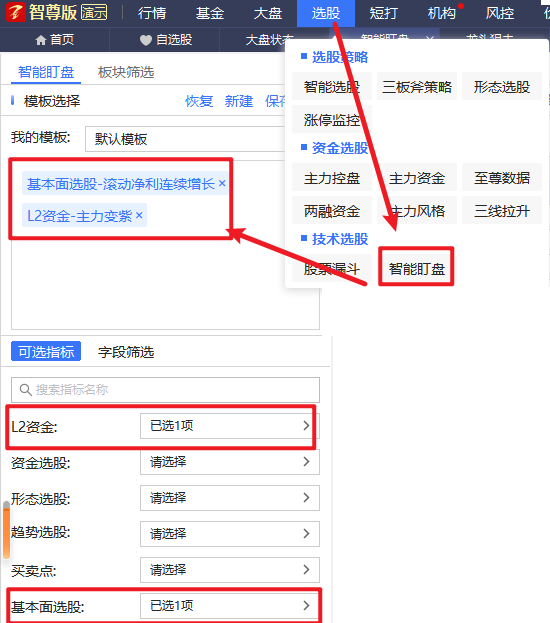550x623 pixels.
Task: Switch to the 自选股 tab
Action: point(165,40)
